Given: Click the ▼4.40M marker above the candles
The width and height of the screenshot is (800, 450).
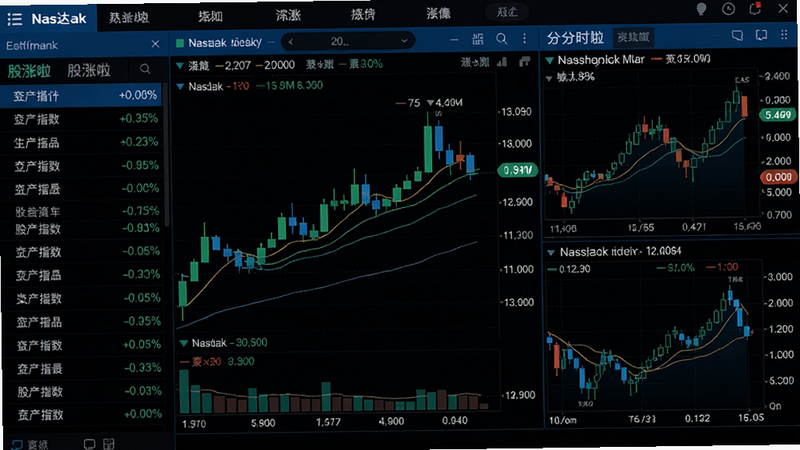Looking at the screenshot, I should (x=445, y=103).
